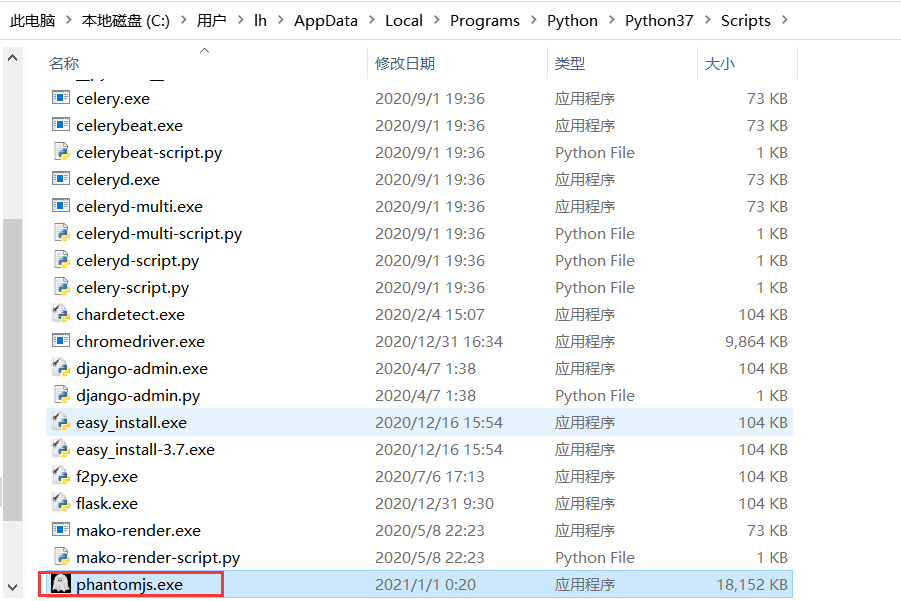This screenshot has width=901, height=601.
Task: Go to Python37 folder in address bar
Action: 659,21
